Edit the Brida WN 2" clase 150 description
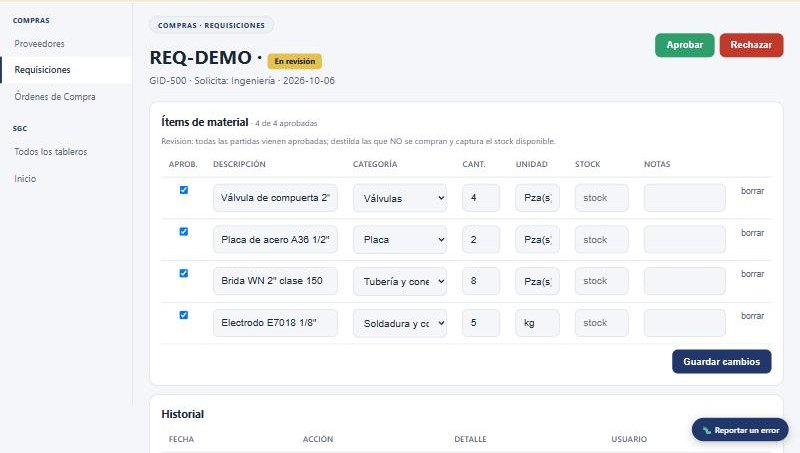Viewport: 800px width, 453px height. [x=276, y=281]
